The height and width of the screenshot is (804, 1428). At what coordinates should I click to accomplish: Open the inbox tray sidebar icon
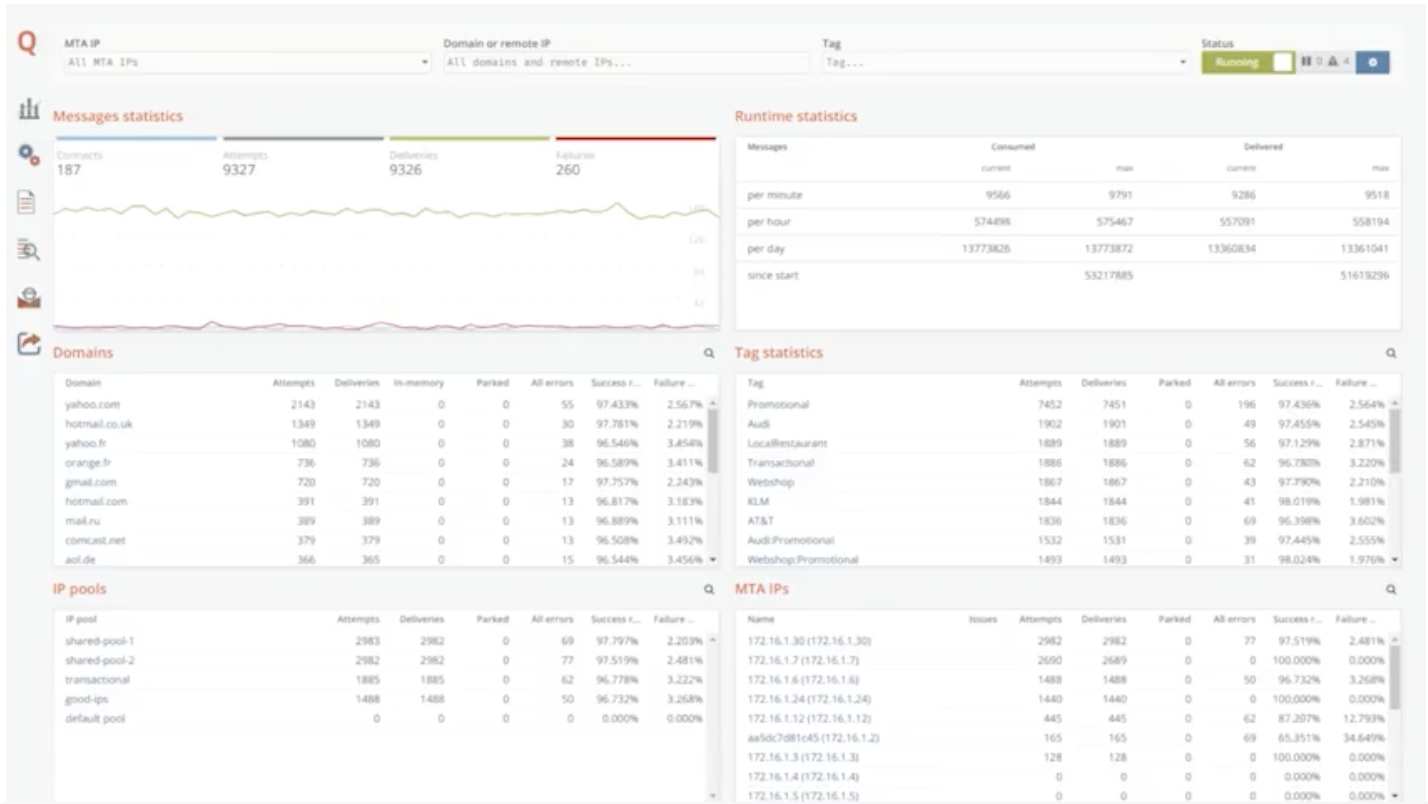point(28,296)
